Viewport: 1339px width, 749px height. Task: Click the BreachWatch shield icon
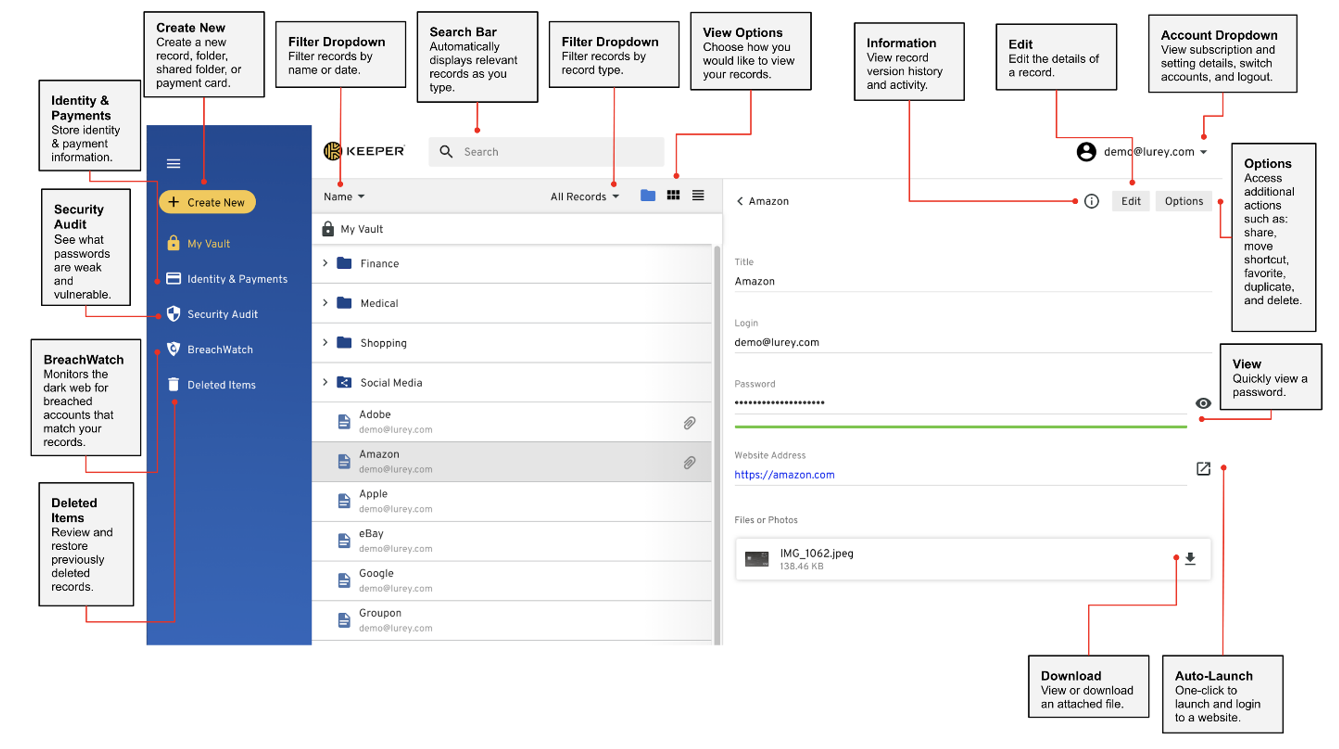tap(173, 349)
